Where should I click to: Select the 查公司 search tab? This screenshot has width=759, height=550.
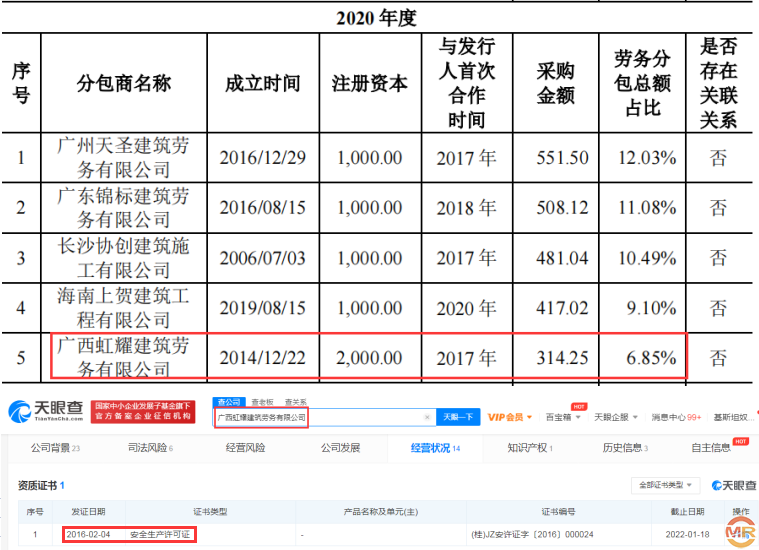click(229, 402)
